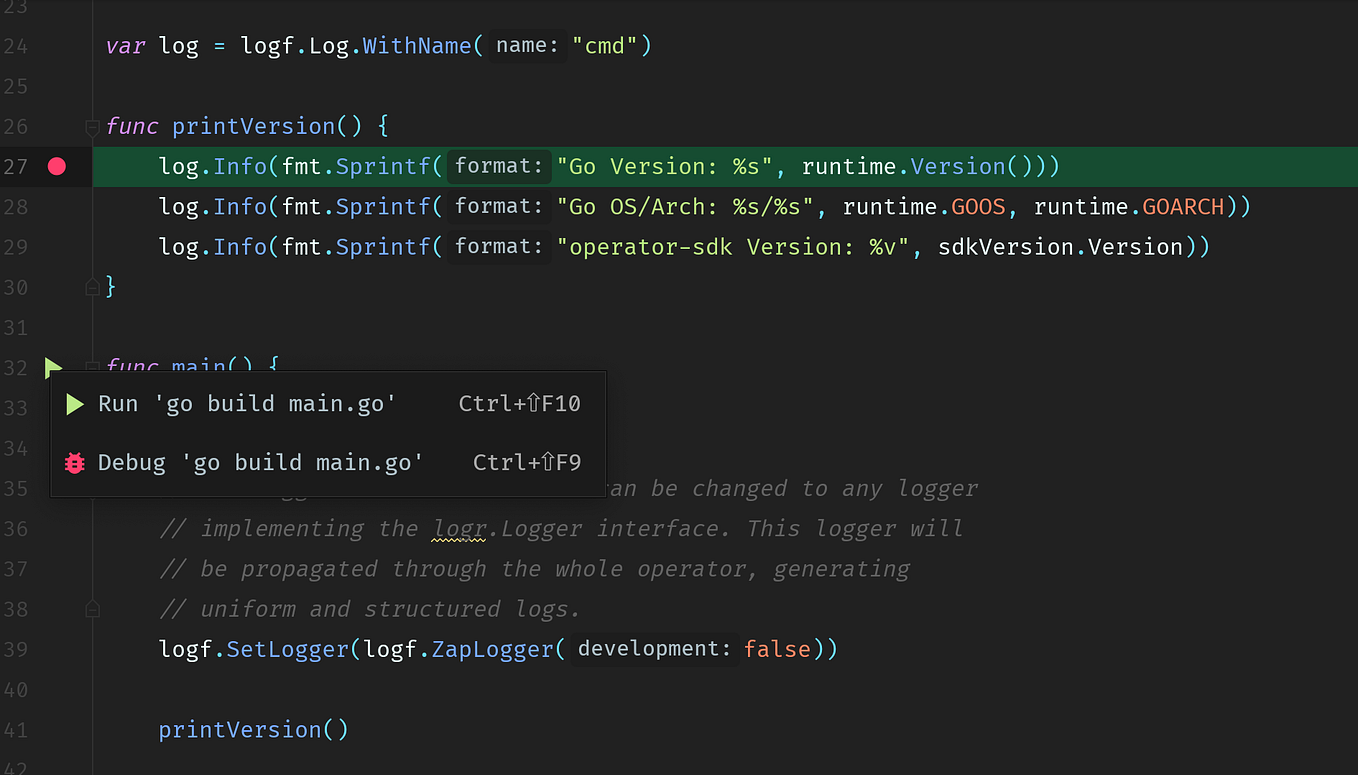The height and width of the screenshot is (775, 1358).
Task: Click the red bug icon beside Debug entry
Action: point(73,462)
